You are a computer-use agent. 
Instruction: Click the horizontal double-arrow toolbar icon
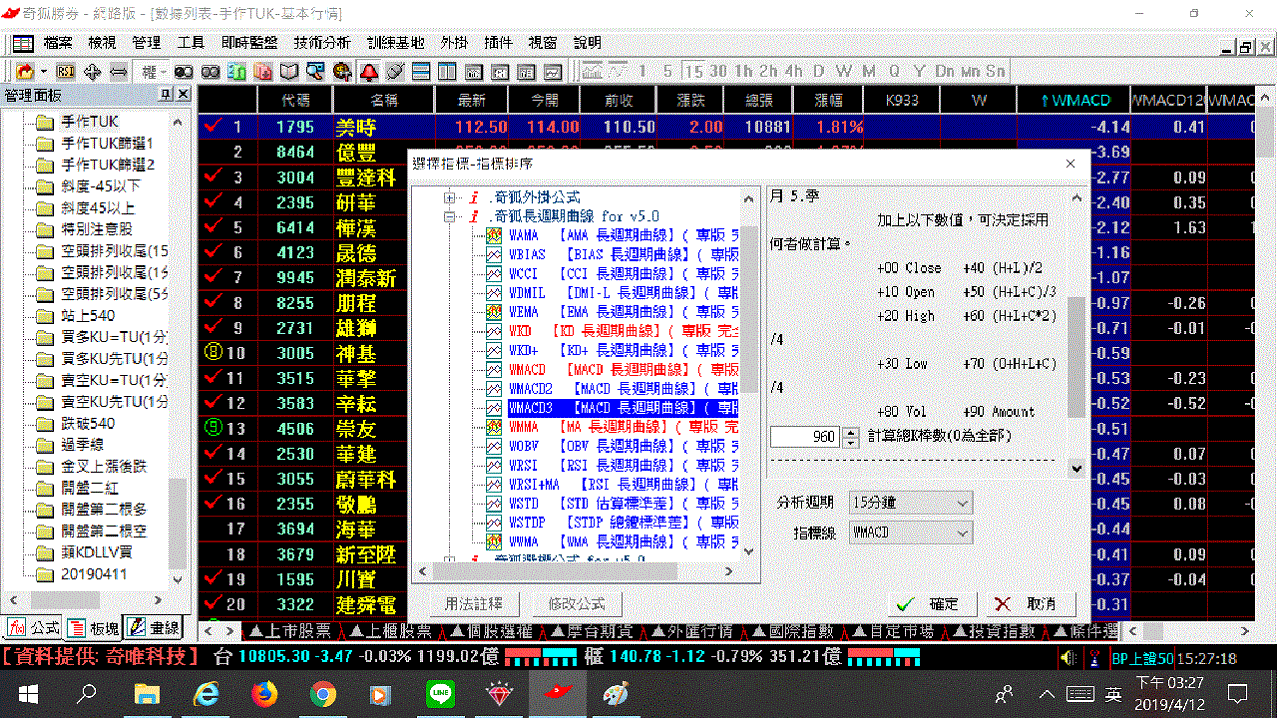coord(118,72)
